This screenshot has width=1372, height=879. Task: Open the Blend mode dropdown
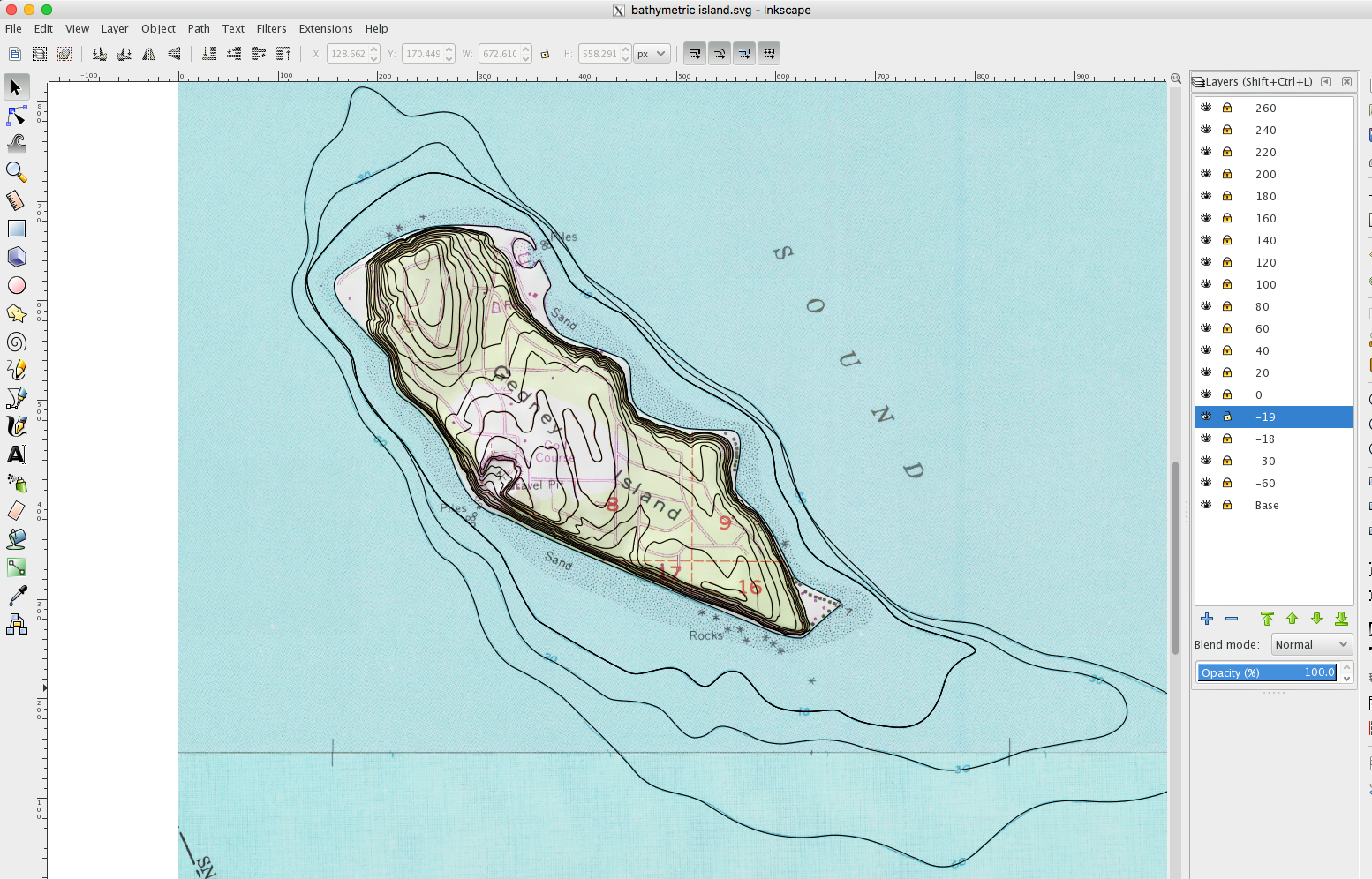coord(1311,644)
